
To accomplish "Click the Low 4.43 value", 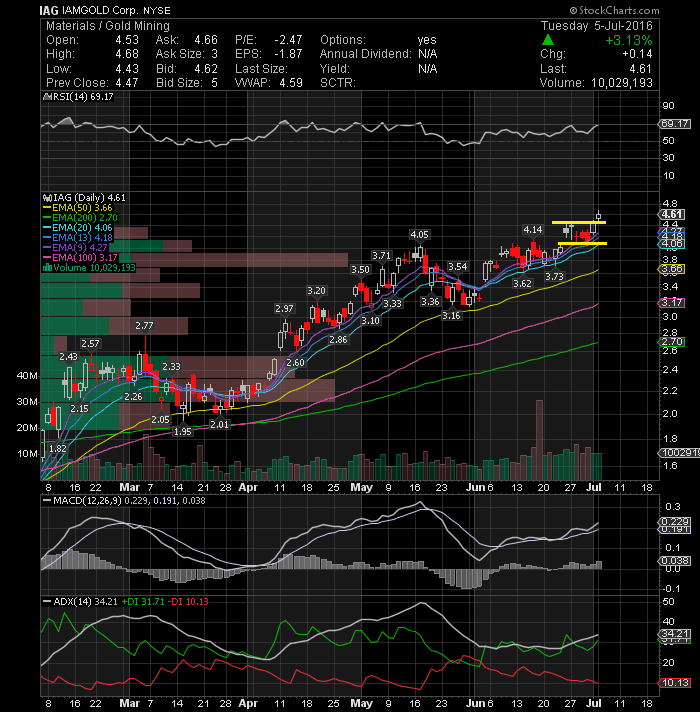I will (127, 69).
